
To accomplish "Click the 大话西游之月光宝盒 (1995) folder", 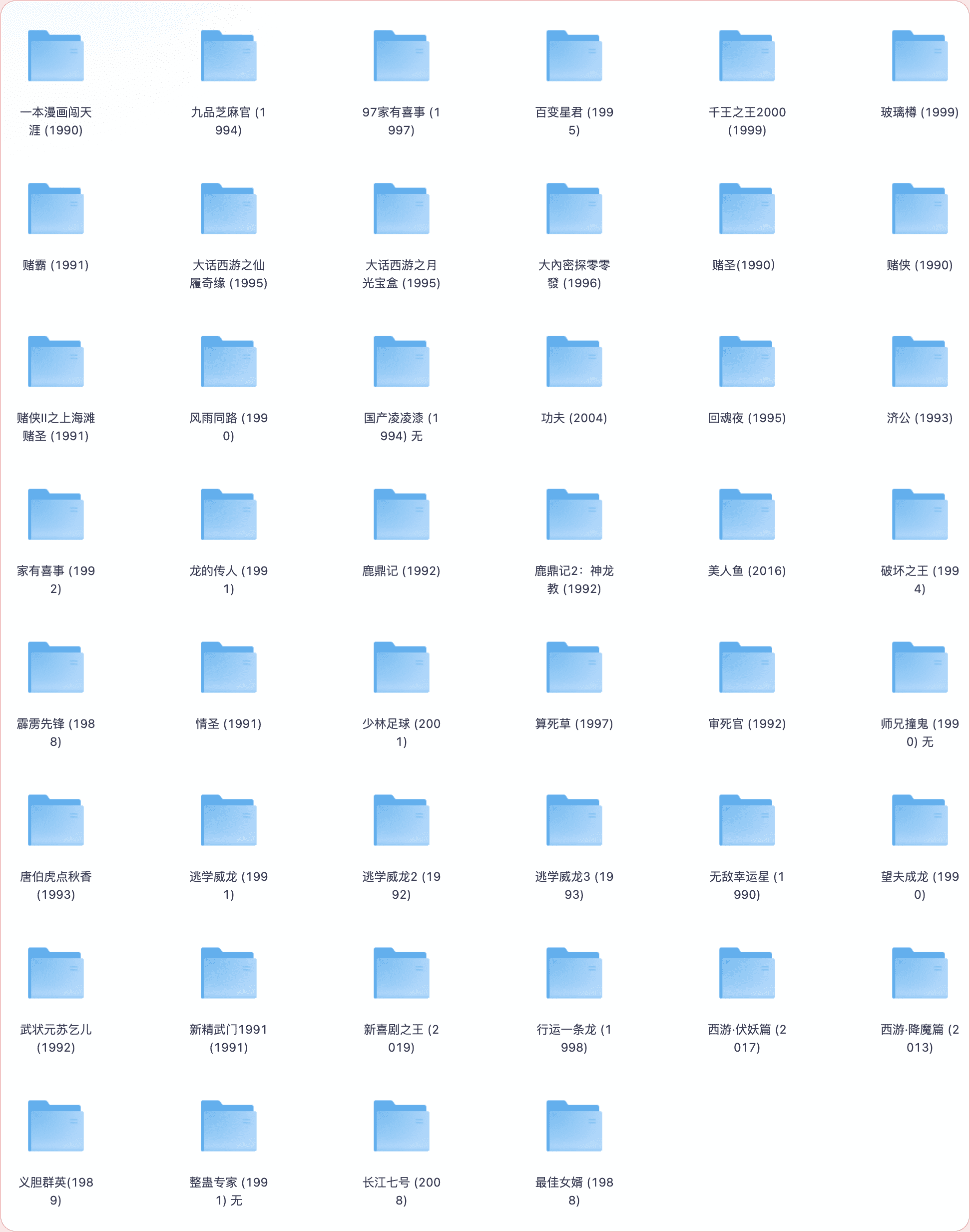I will coord(401,208).
